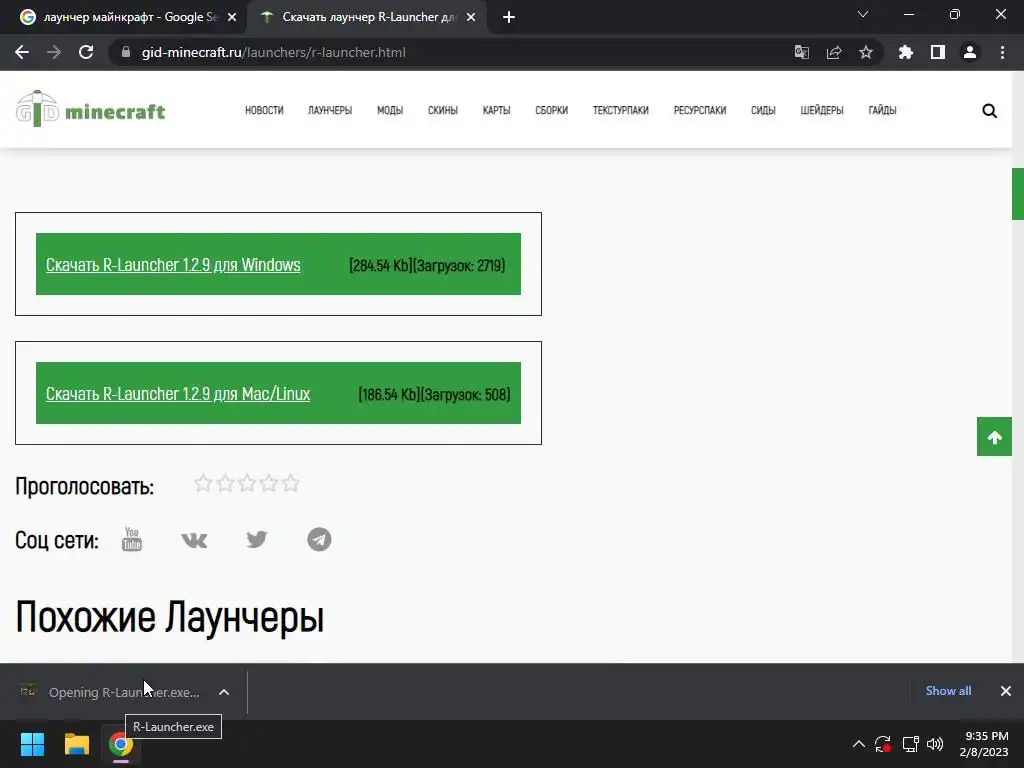Image resolution: width=1024 pixels, height=768 pixels.
Task: Open the Telegram social link
Action: coord(319,539)
